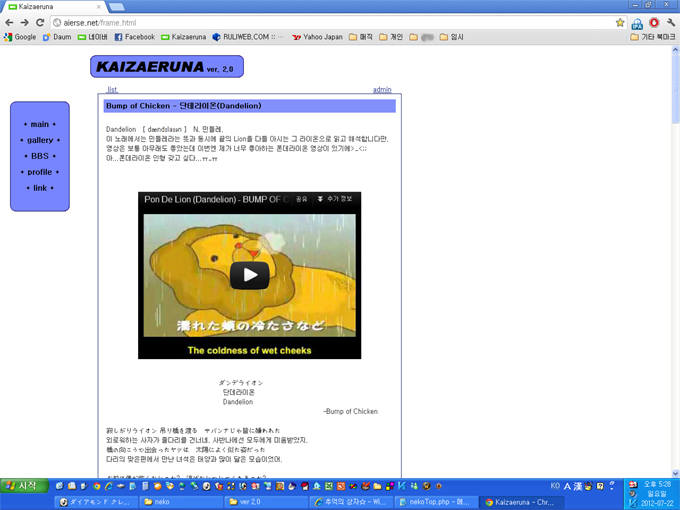
Task: Launch Internet Explorer from quick launch
Action: [109, 486]
